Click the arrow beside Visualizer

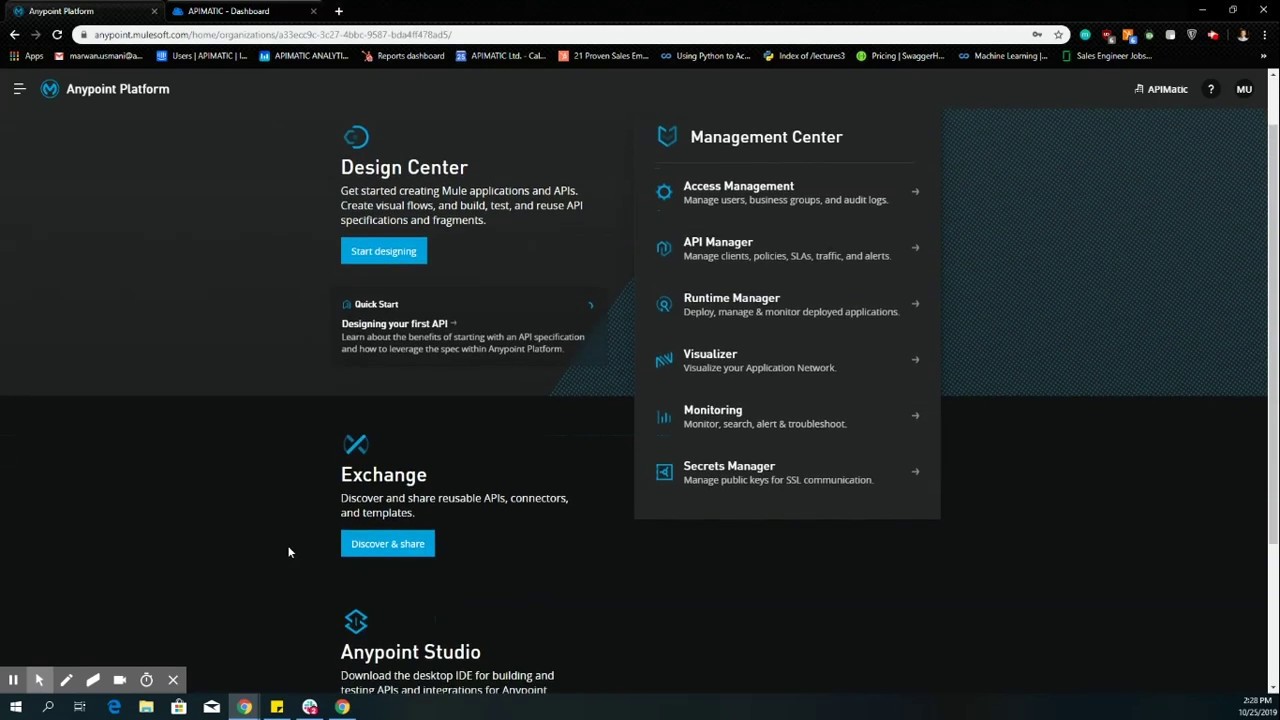tap(915, 360)
